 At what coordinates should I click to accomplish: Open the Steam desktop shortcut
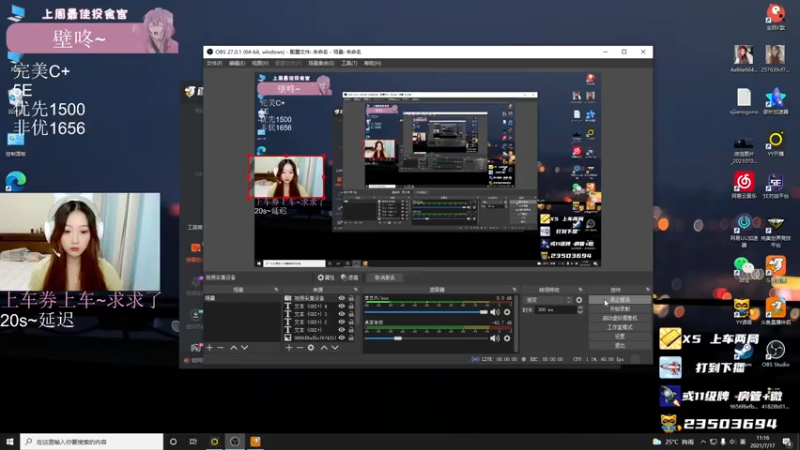pos(744,353)
